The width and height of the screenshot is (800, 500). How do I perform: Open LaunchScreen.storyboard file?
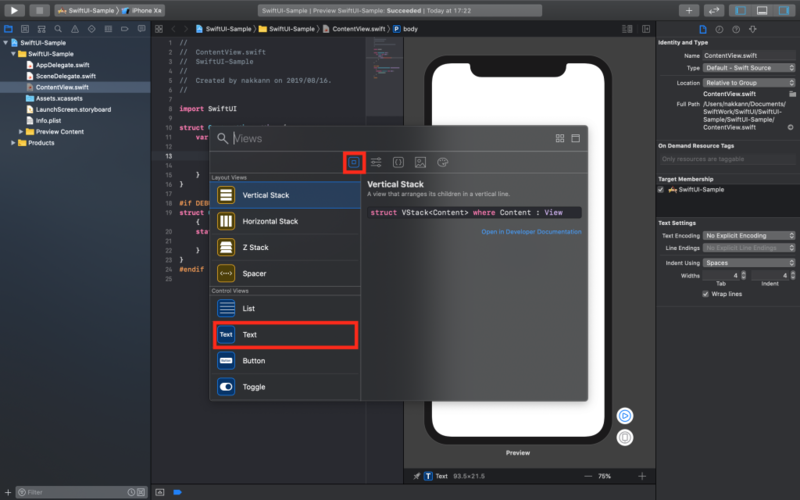(73, 109)
